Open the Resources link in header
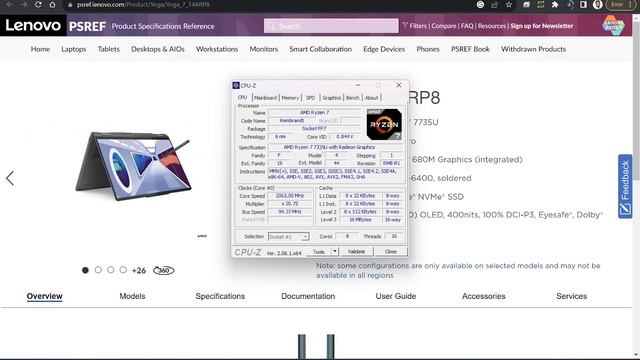 point(492,26)
